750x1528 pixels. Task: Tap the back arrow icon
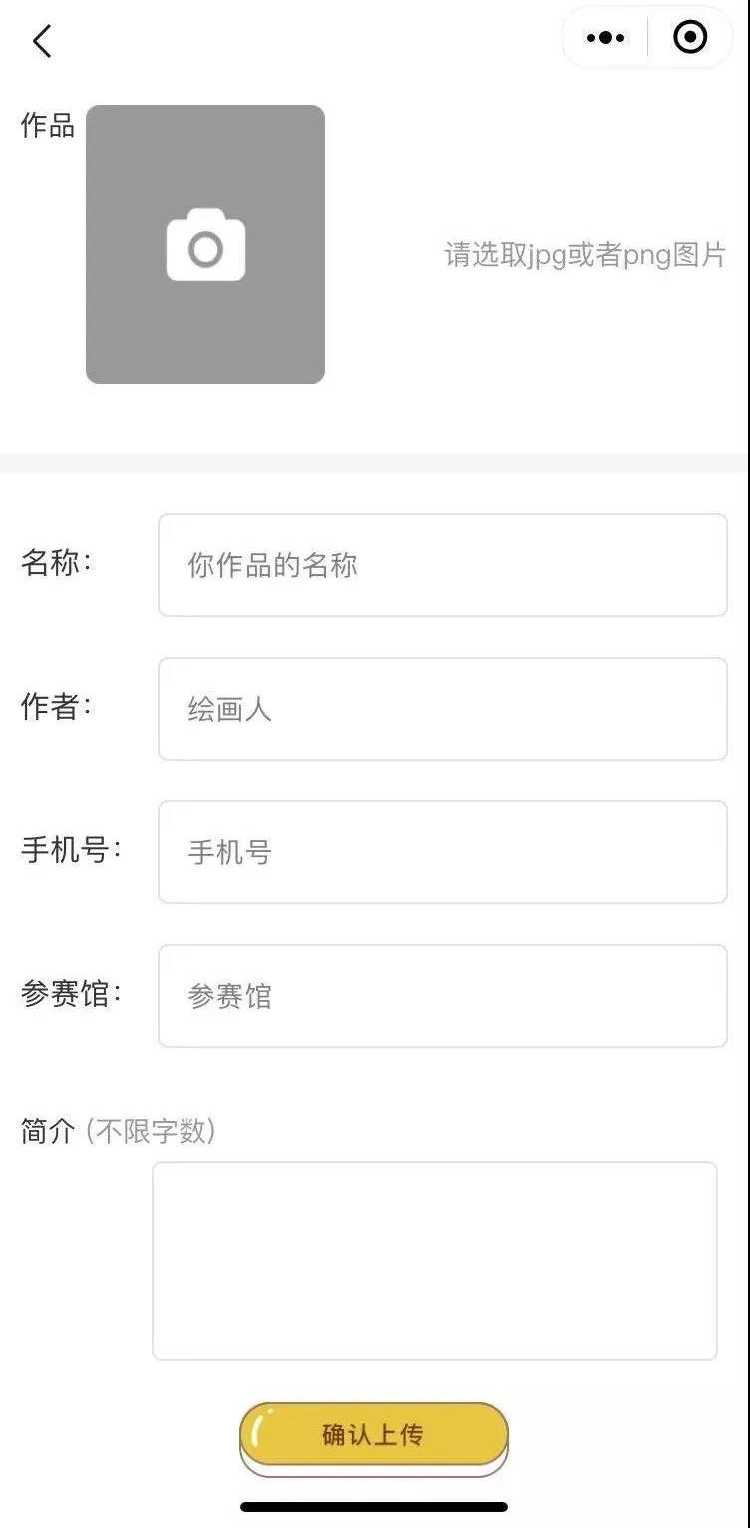(x=42, y=42)
